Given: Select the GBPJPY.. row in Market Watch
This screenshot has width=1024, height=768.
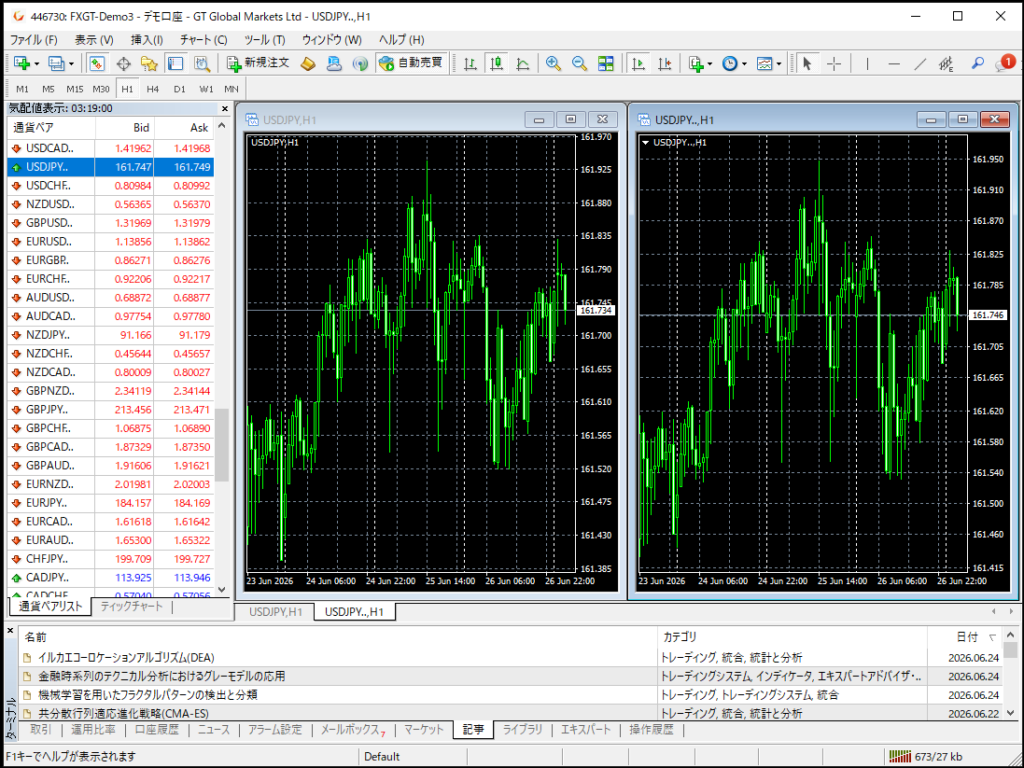Looking at the screenshot, I should [110, 409].
